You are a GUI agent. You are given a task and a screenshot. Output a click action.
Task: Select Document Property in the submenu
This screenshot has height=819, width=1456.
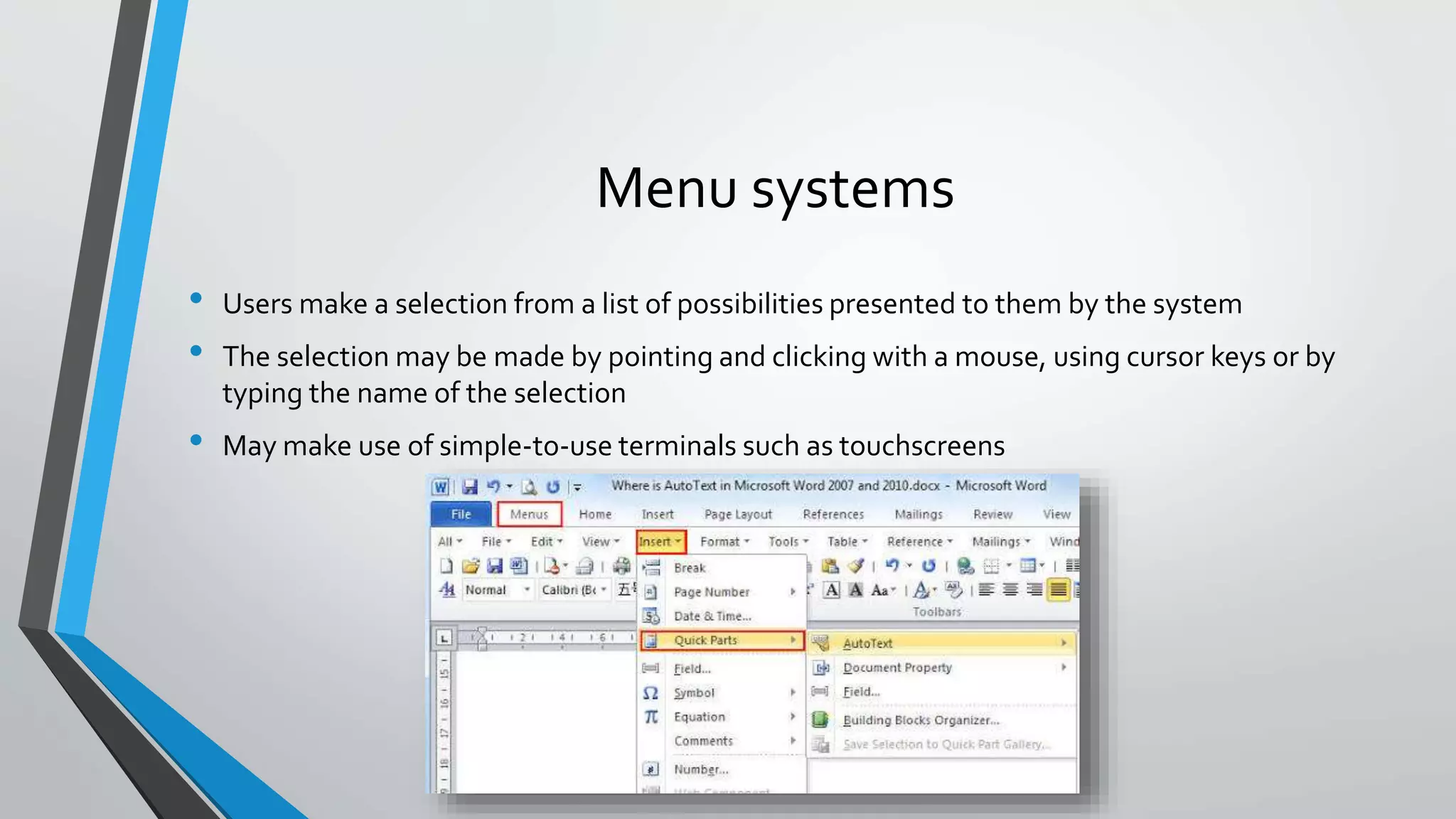[x=943, y=668]
